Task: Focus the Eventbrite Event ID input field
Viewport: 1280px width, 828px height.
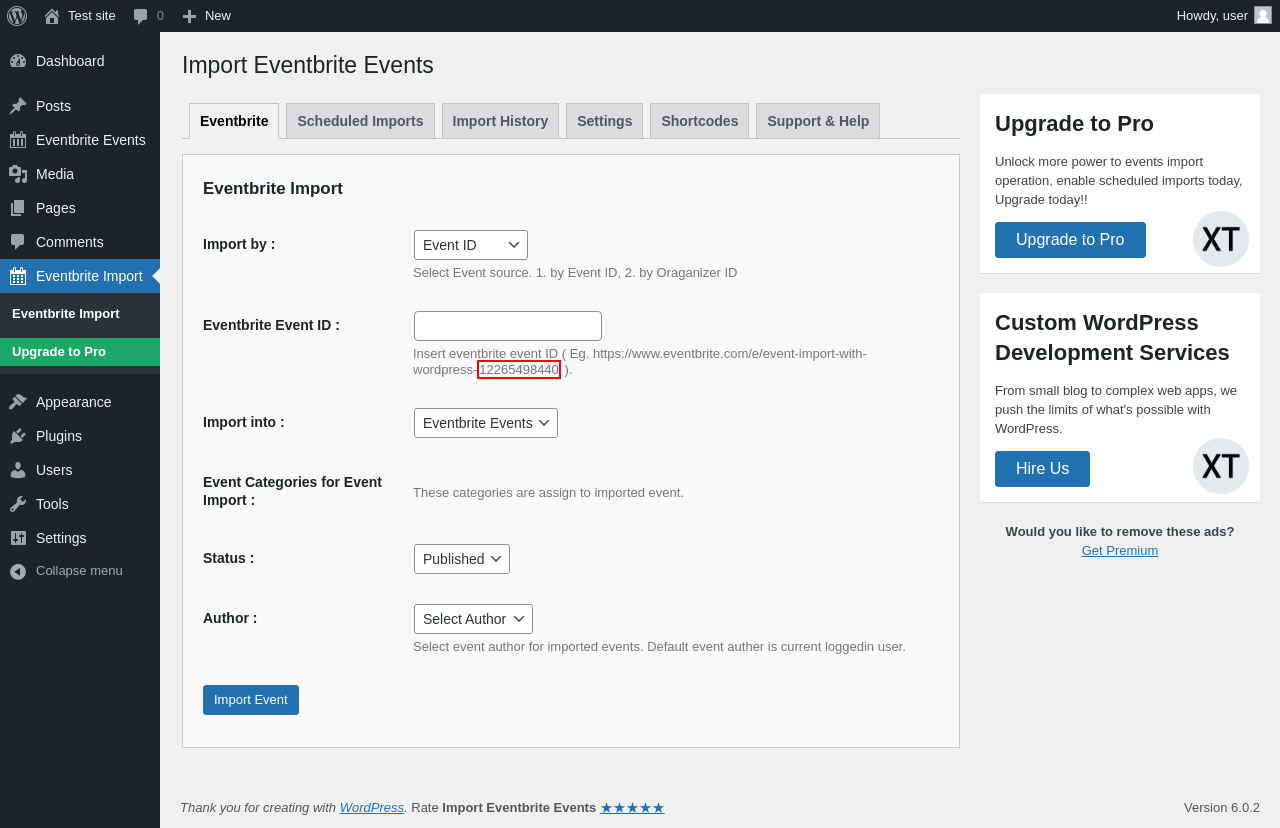Action: coord(508,326)
